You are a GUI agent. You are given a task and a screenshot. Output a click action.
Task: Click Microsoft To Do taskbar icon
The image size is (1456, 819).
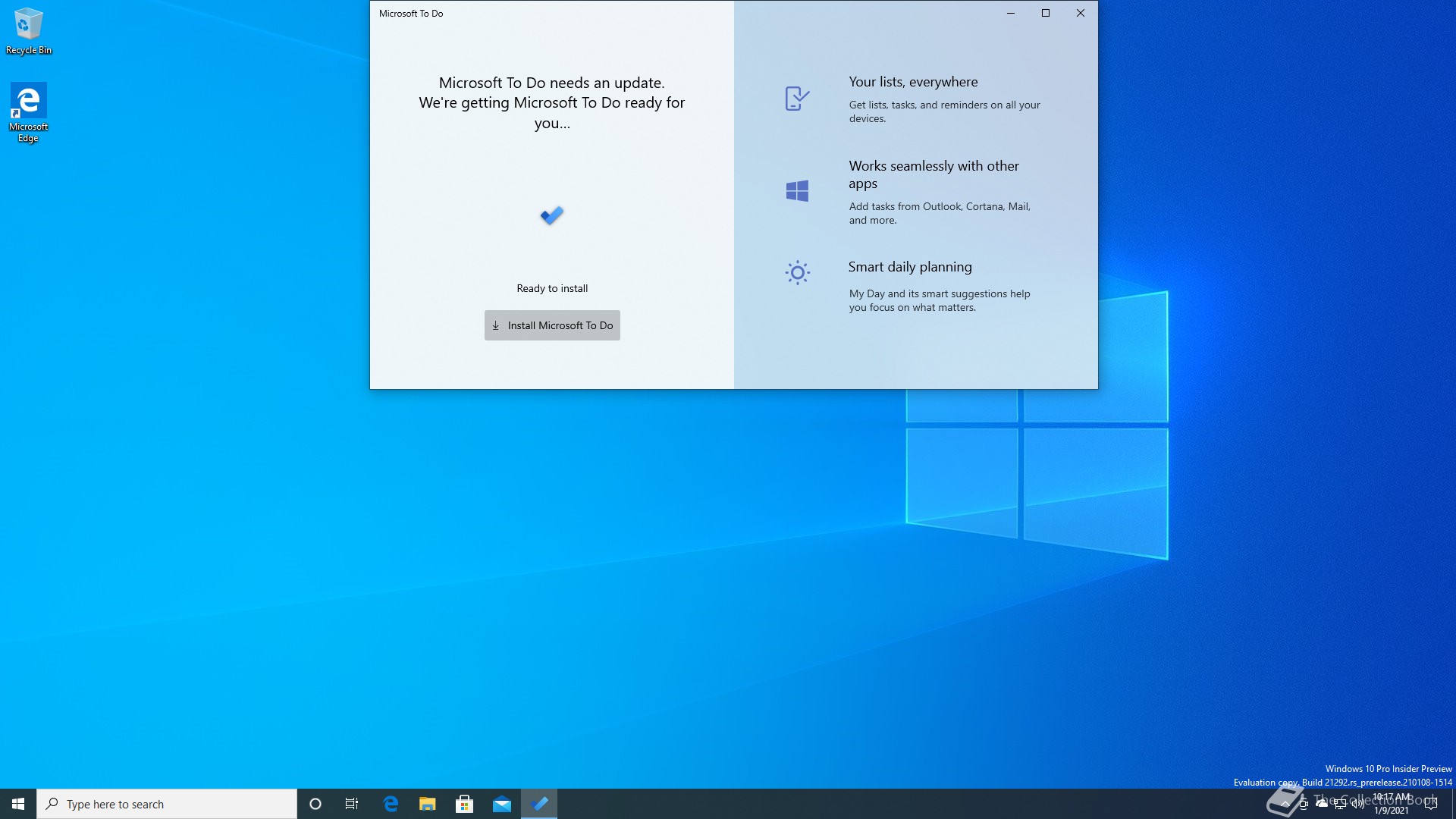(x=539, y=804)
